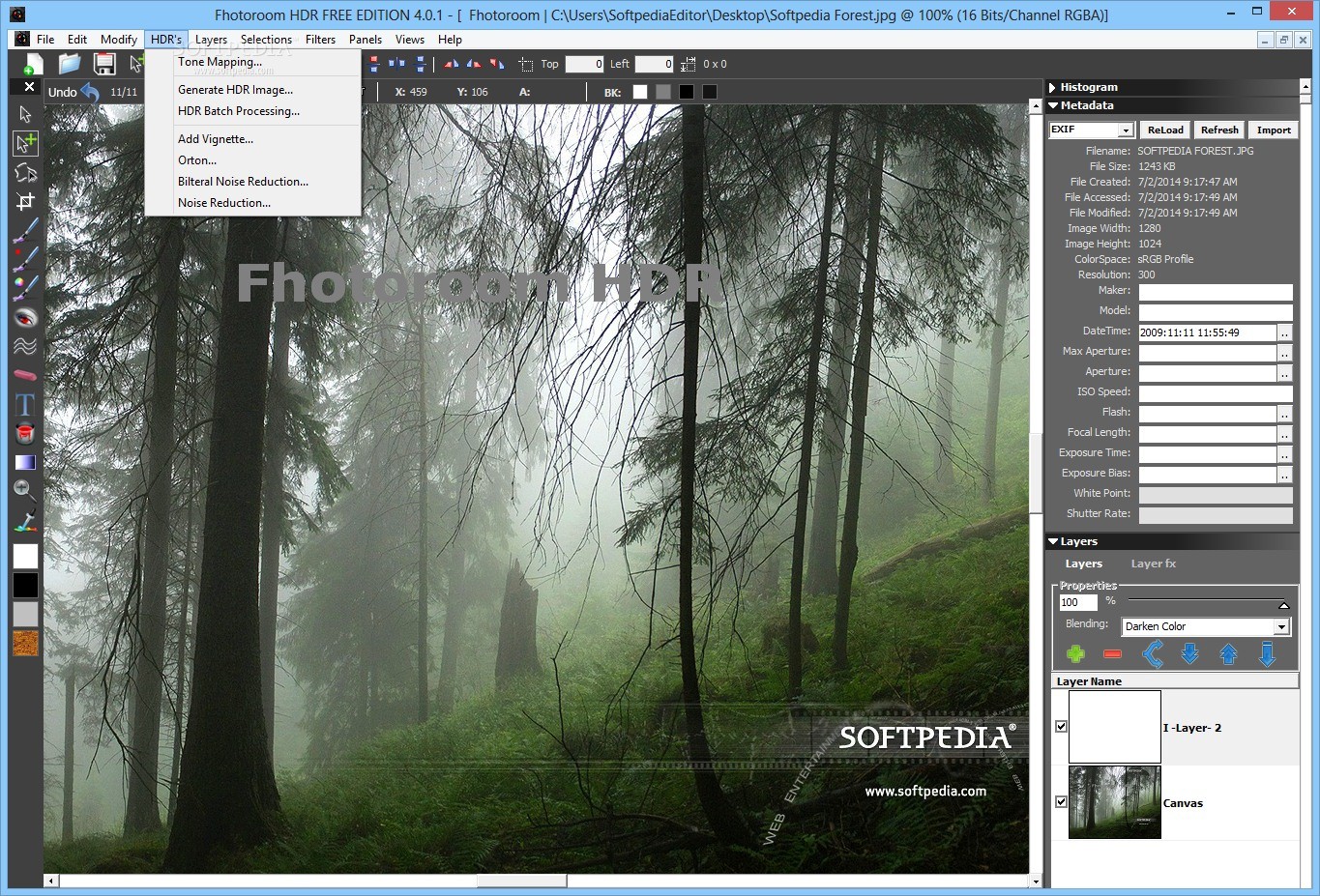Collapse the Metadata panel
Screen dimensions: 1320x896
click(1053, 105)
